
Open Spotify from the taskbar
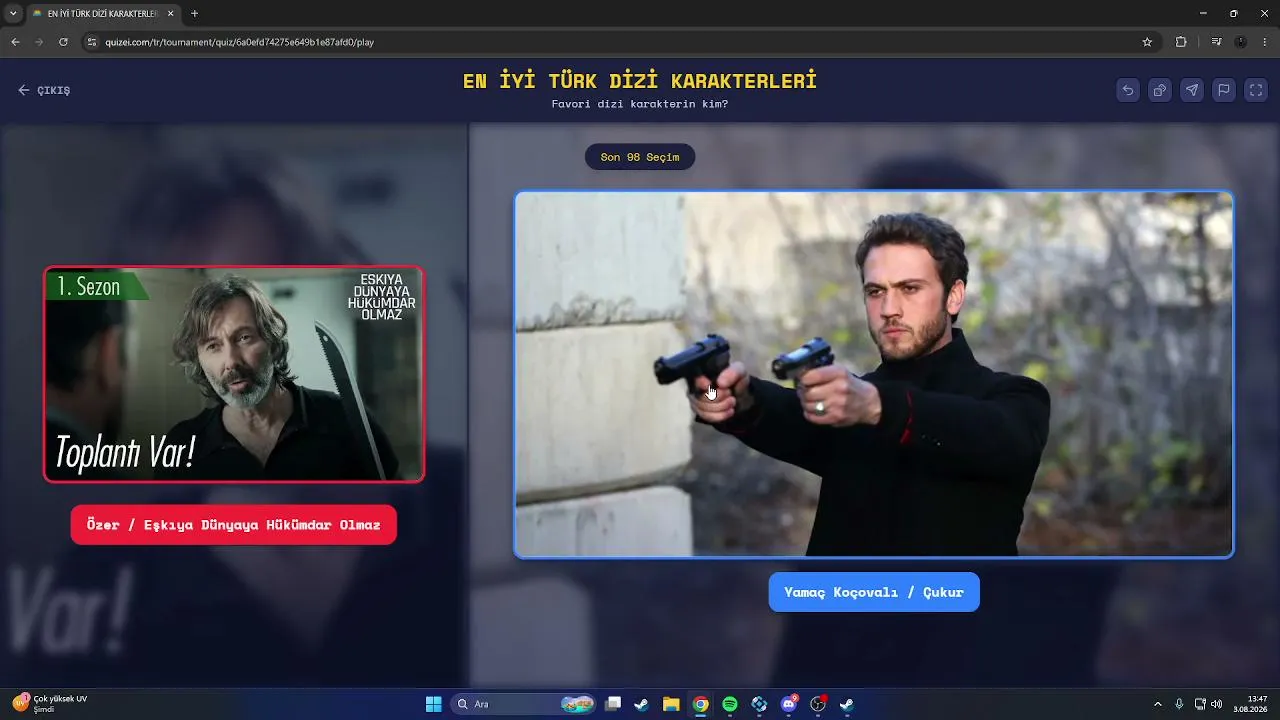730,704
